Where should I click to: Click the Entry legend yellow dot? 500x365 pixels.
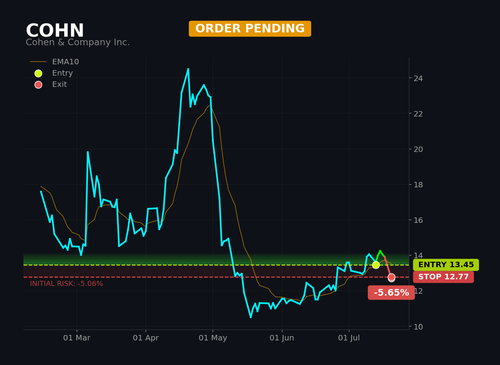tap(38, 73)
